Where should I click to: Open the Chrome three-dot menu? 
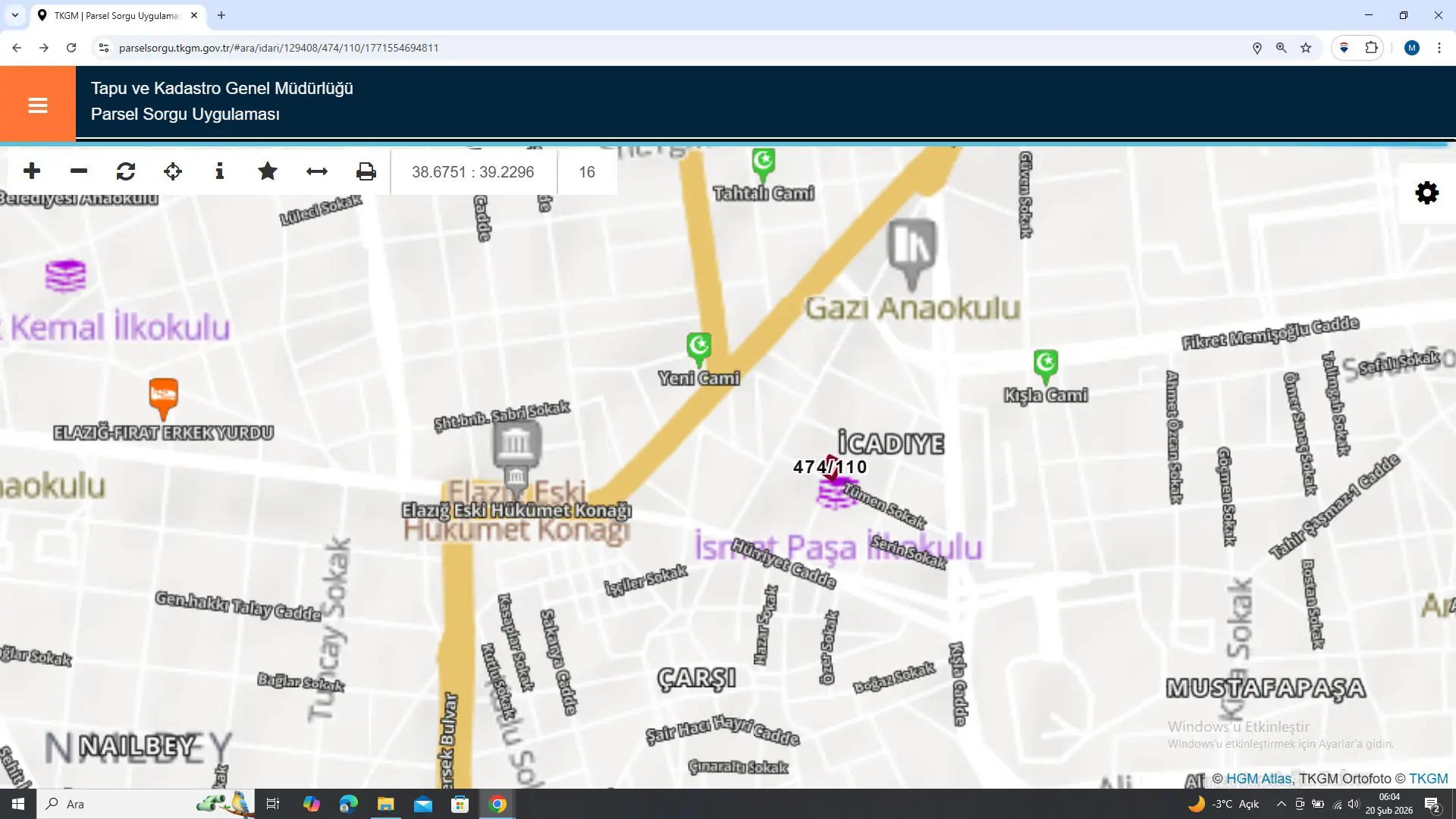pos(1439,48)
